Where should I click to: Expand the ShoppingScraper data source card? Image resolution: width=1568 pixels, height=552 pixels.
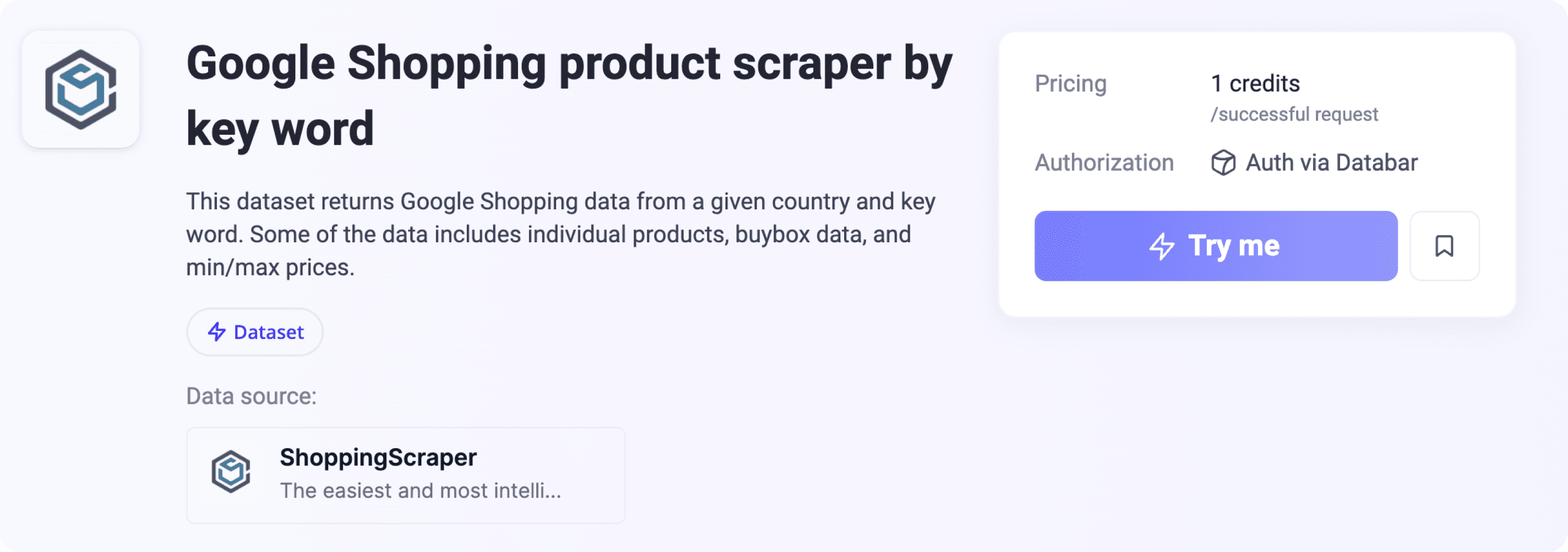[x=406, y=474]
